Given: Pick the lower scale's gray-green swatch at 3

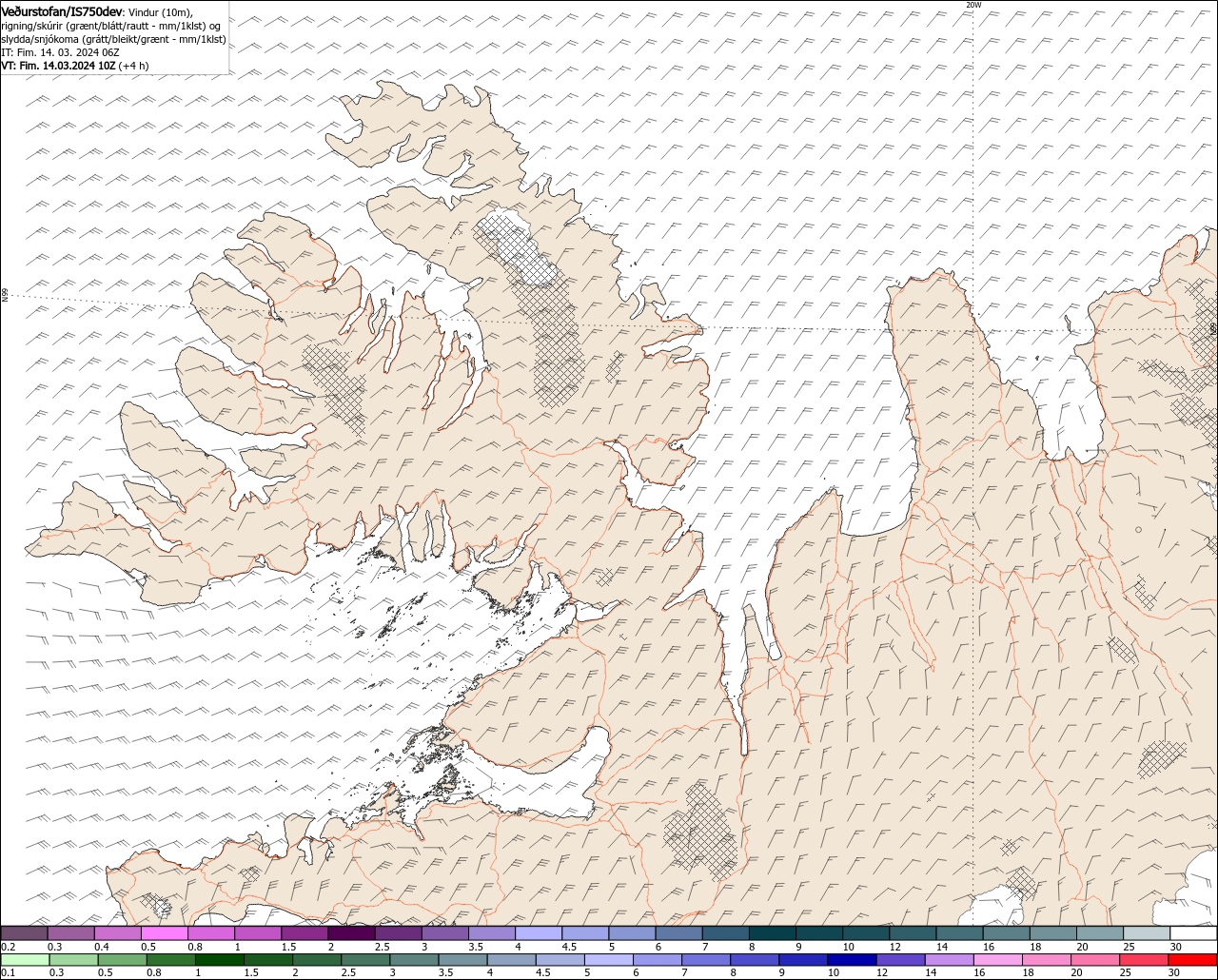Looking at the screenshot, I should tap(414, 960).
